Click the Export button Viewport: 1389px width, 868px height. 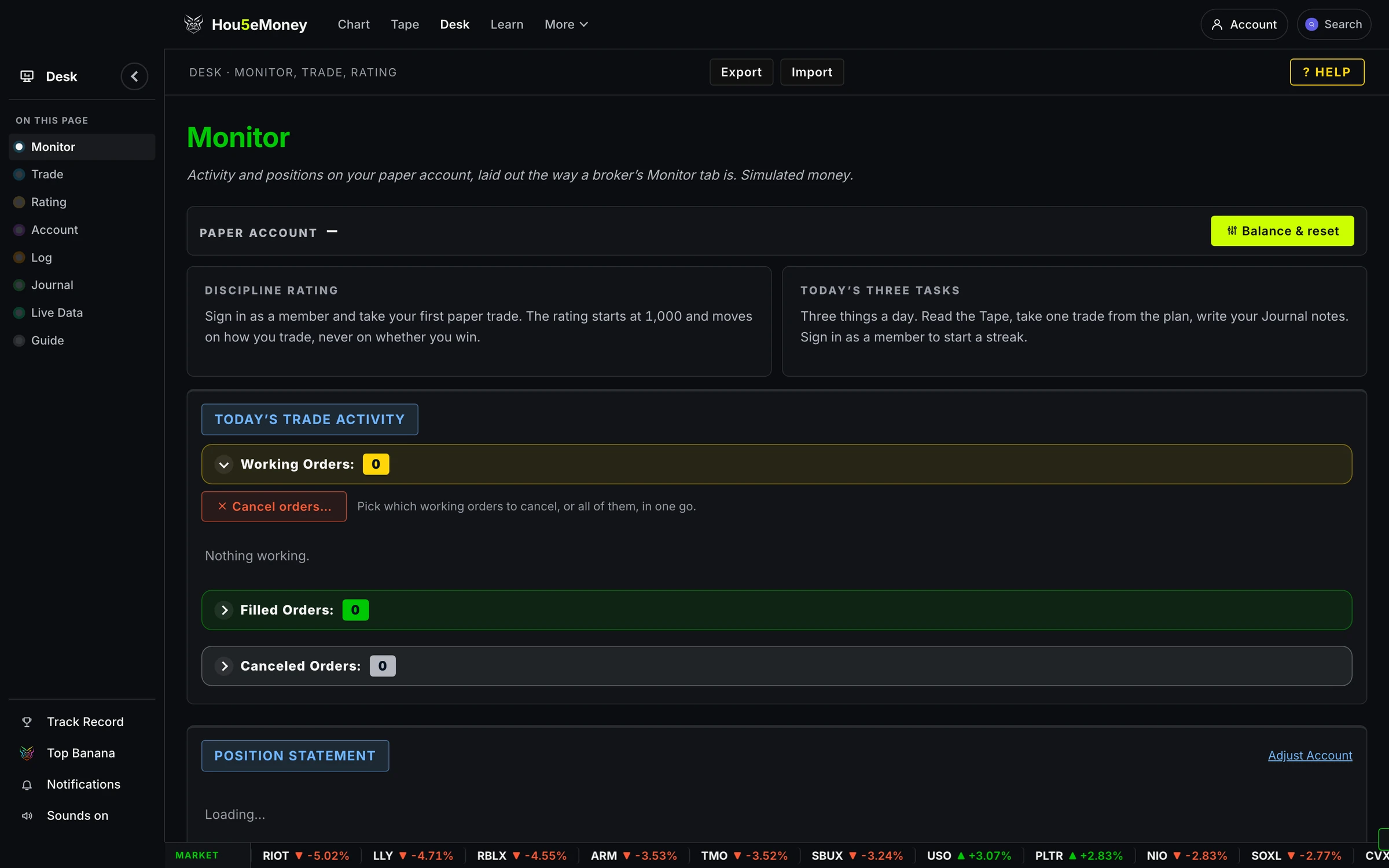click(x=741, y=72)
